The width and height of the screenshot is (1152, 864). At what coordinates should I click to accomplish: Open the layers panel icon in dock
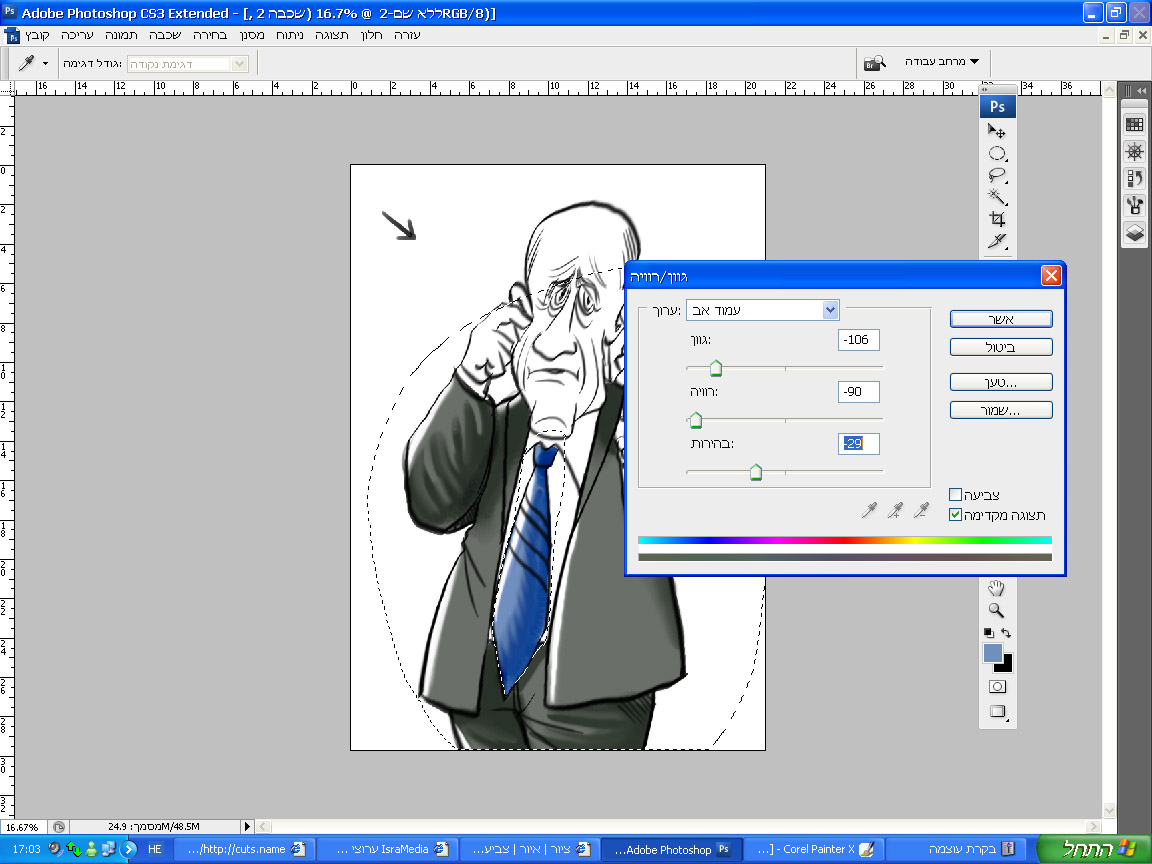click(x=1134, y=232)
